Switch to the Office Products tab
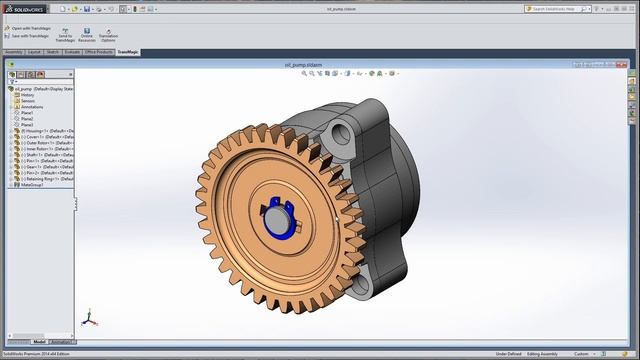 (98, 52)
